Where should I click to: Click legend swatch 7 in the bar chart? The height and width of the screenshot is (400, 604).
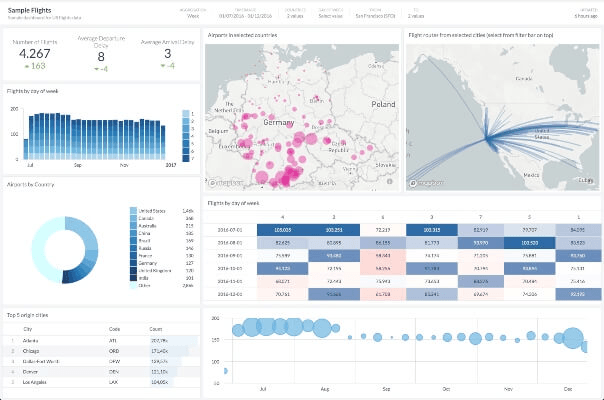[186, 158]
